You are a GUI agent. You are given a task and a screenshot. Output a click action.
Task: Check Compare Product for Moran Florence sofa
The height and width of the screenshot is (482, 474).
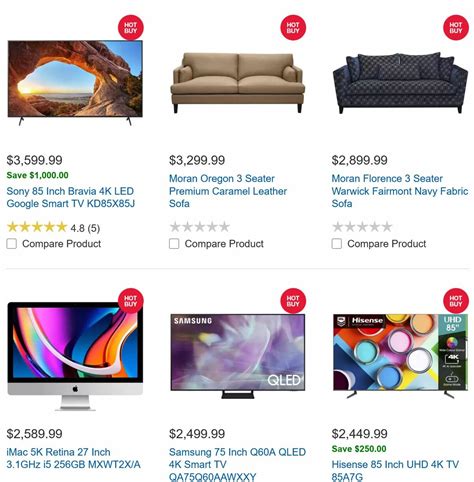coord(337,244)
